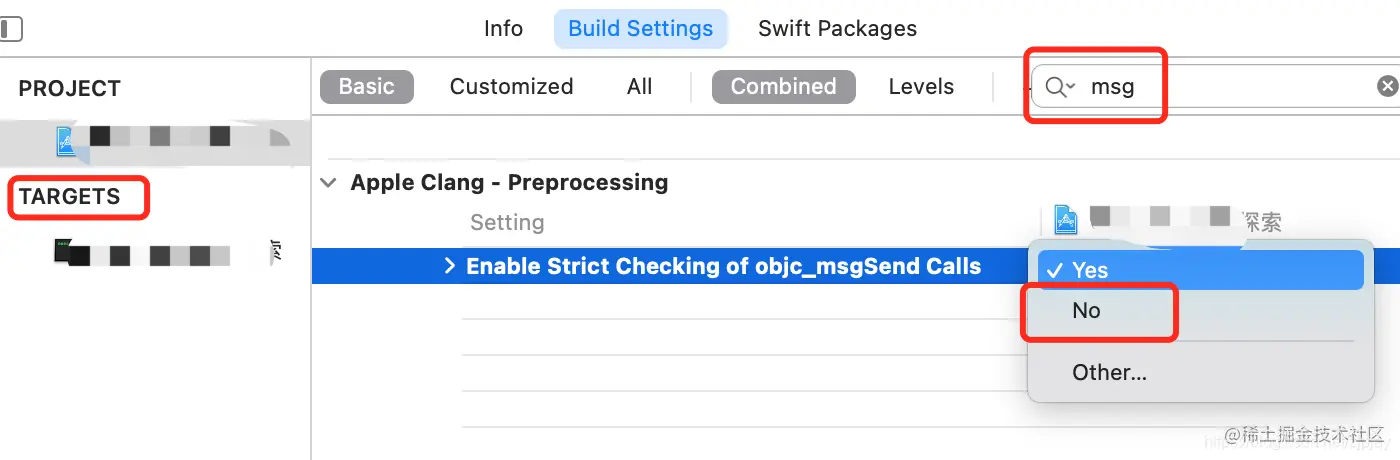The image size is (1400, 460).
Task: Collapse the Apple Clang - Preprocessing section
Action: point(327,183)
